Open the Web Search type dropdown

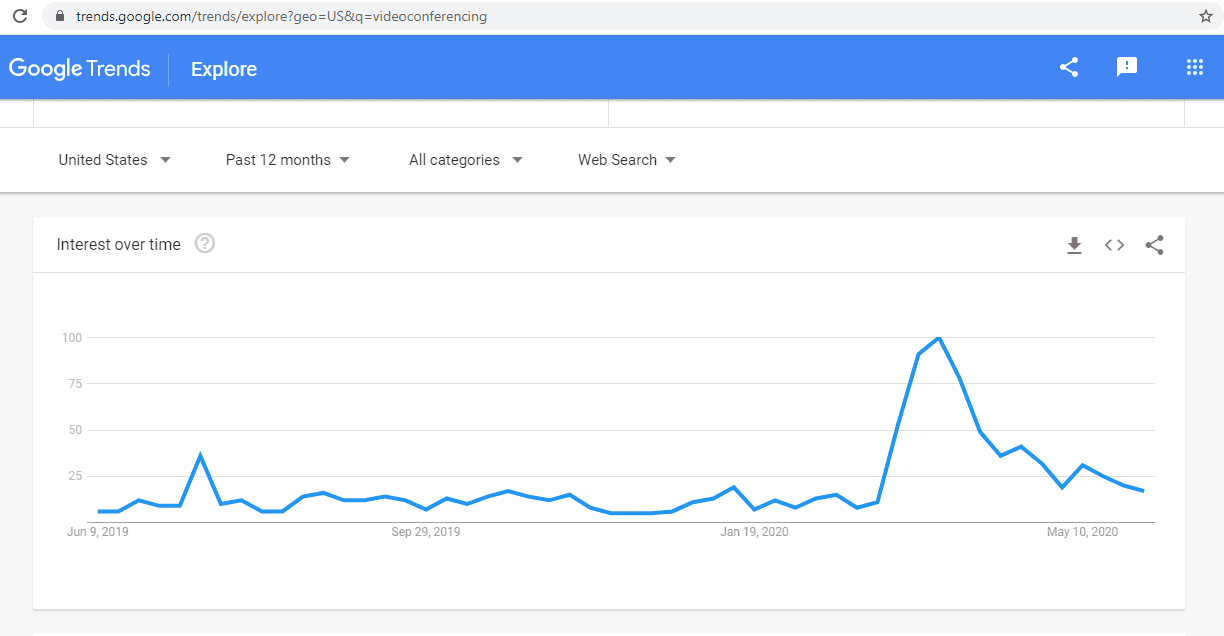coord(627,160)
